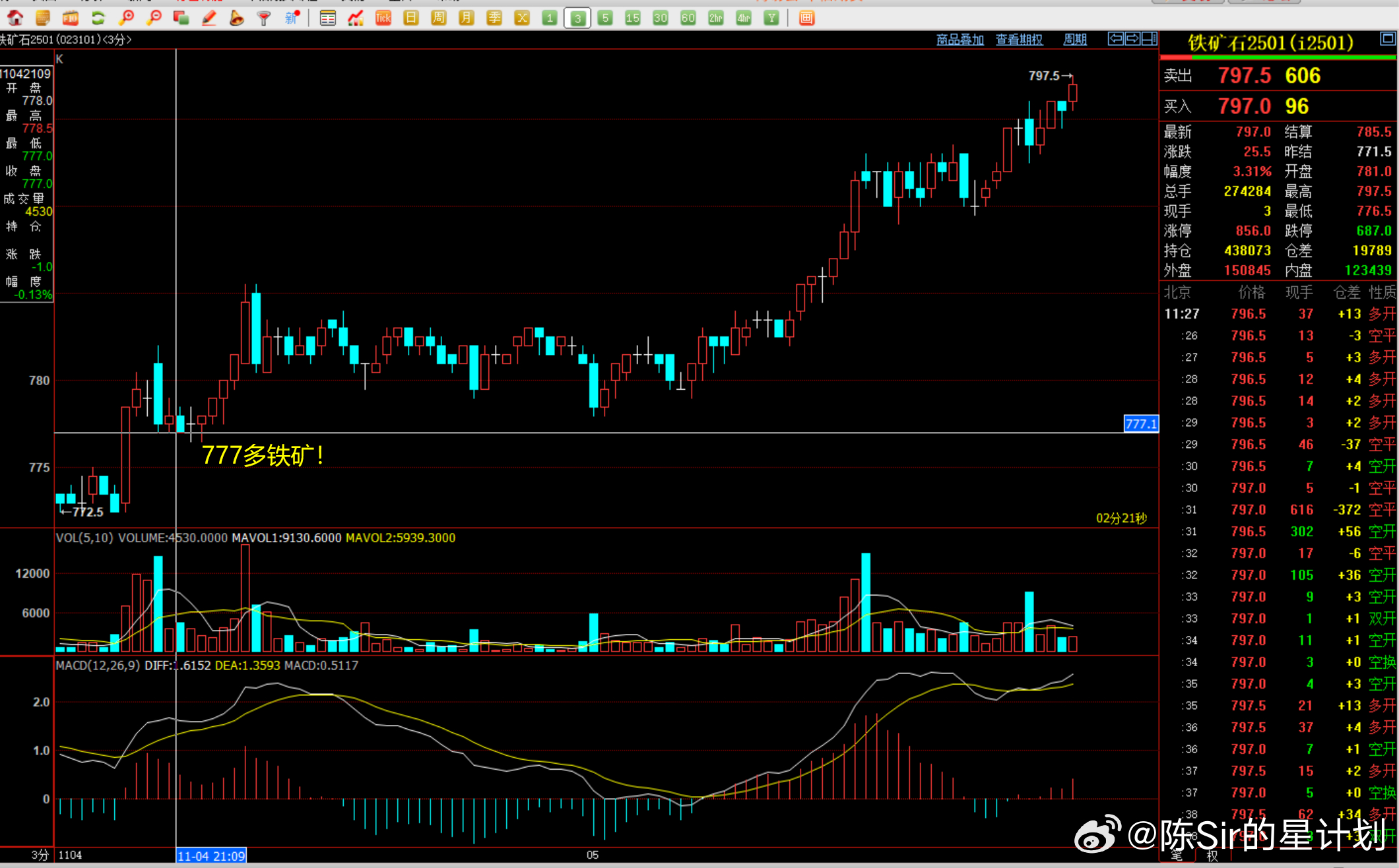Image resolution: width=1399 pixels, height=868 pixels.
Task: Click the 777.1 crosshair price label
Action: [x=1141, y=424]
